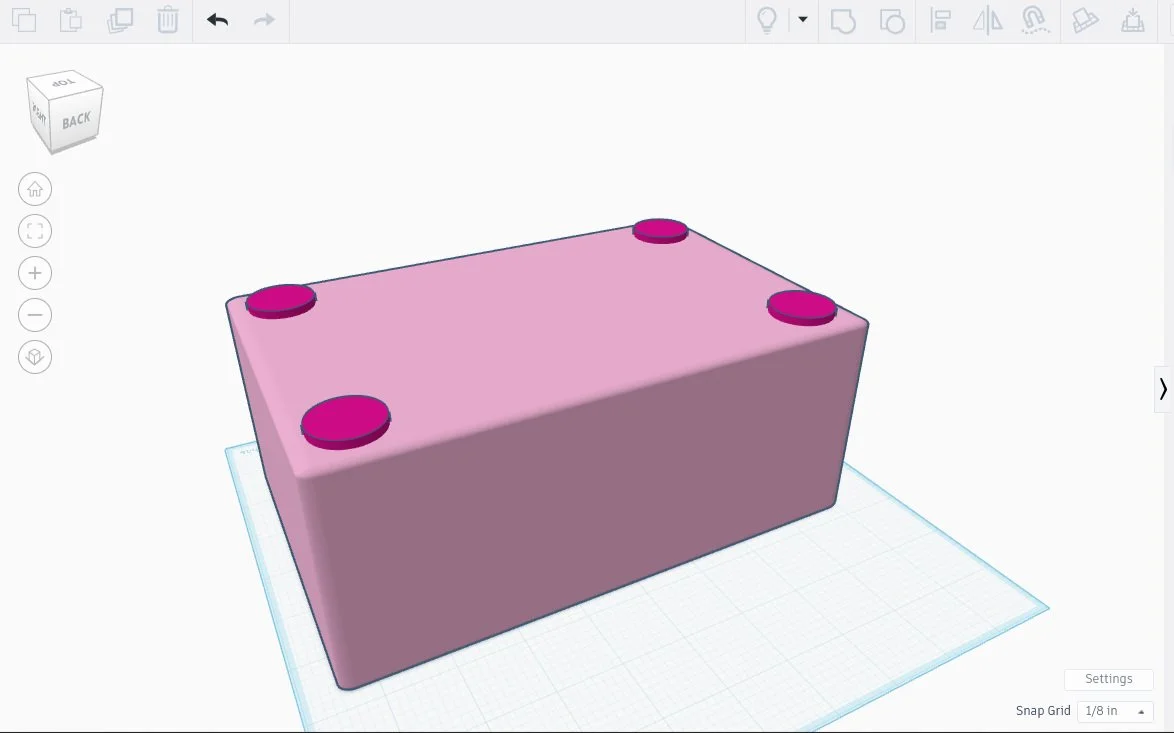Select the magenta disc at far corner
The width and height of the screenshot is (1174, 733).
tap(660, 231)
